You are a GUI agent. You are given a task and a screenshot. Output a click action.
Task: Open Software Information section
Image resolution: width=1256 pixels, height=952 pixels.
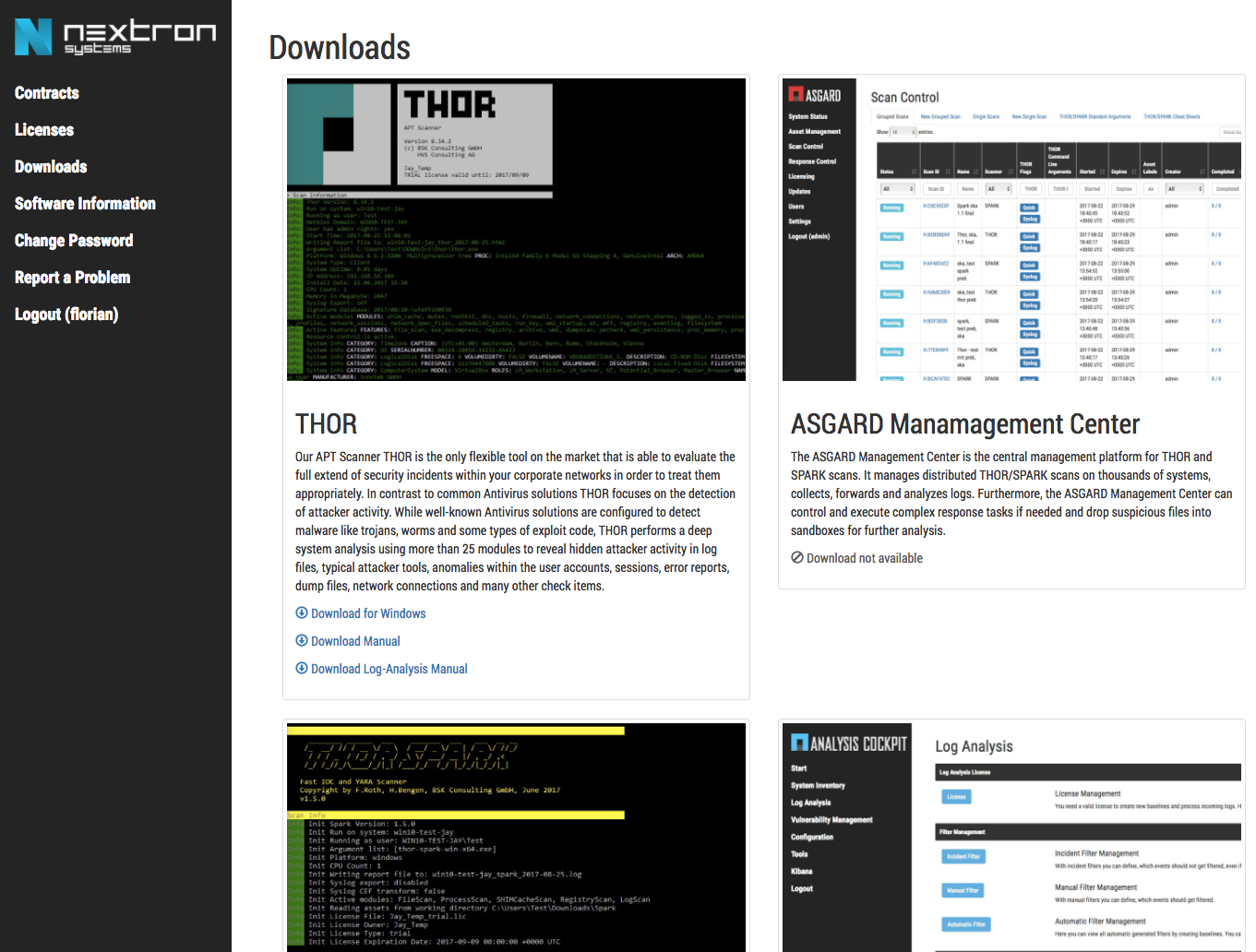(x=85, y=204)
